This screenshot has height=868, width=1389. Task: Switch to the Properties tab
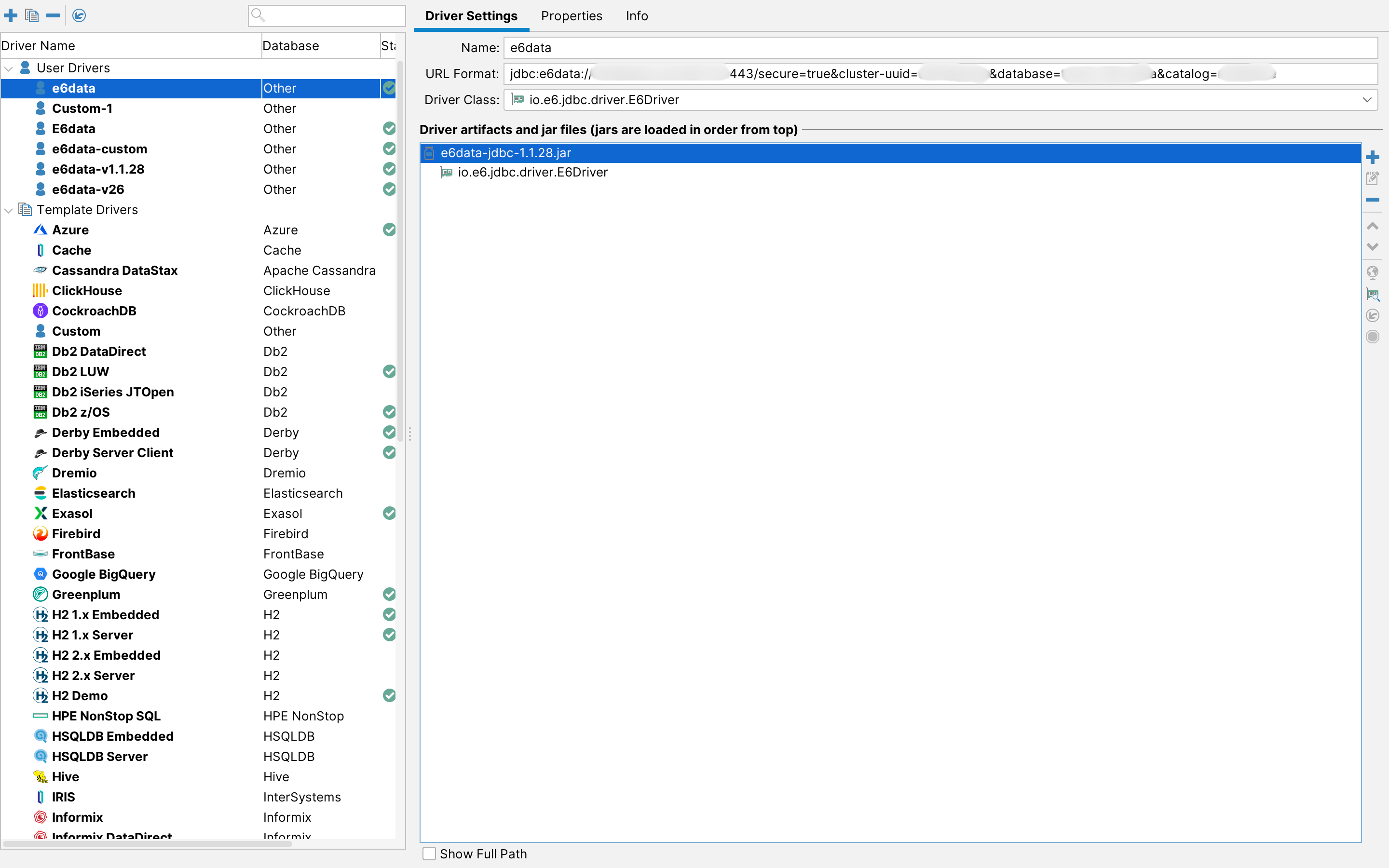(571, 16)
